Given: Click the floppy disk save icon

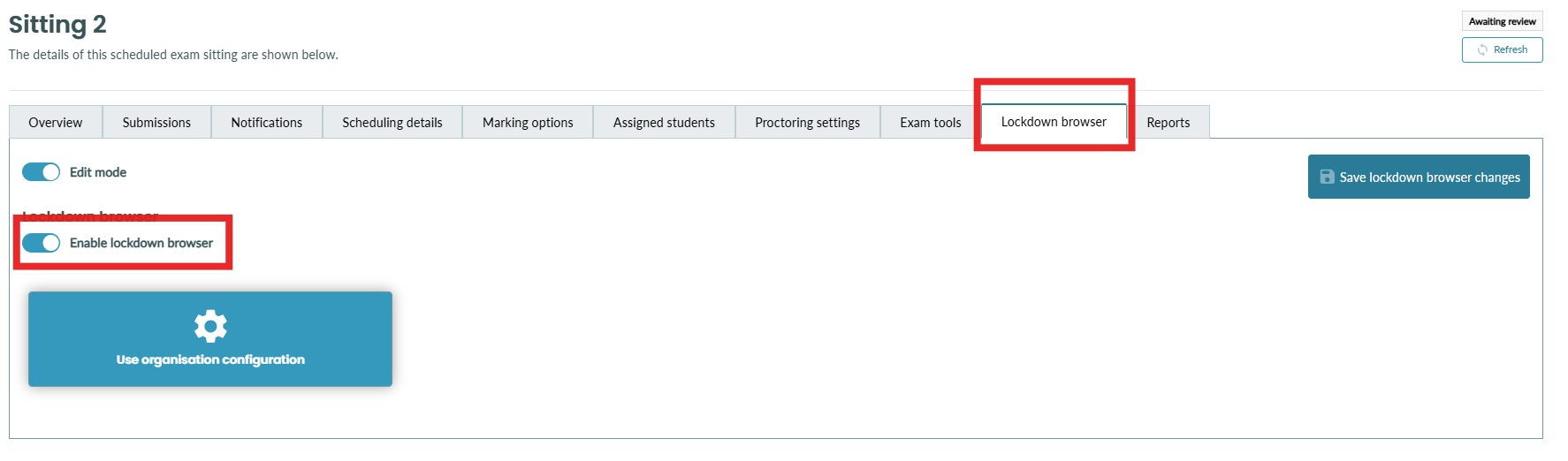Looking at the screenshot, I should [x=1327, y=177].
